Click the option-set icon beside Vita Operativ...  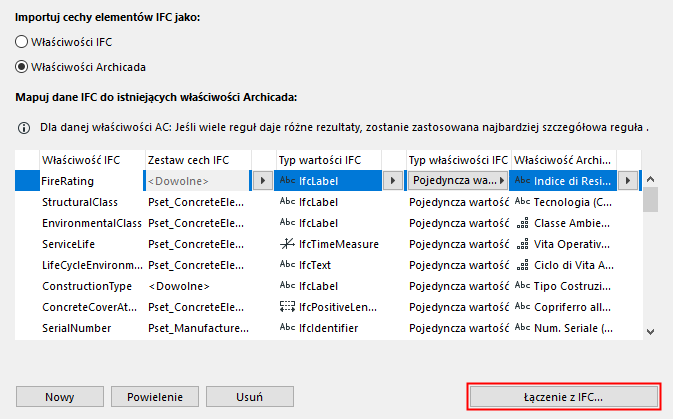click(x=521, y=244)
